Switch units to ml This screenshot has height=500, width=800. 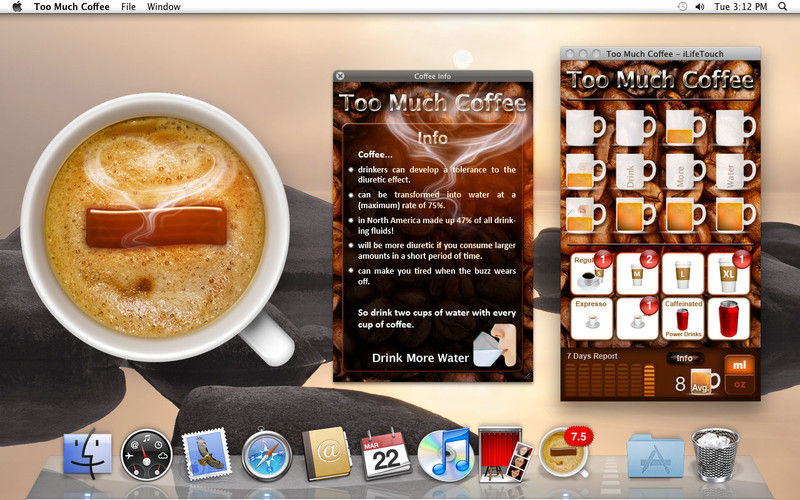tap(739, 365)
